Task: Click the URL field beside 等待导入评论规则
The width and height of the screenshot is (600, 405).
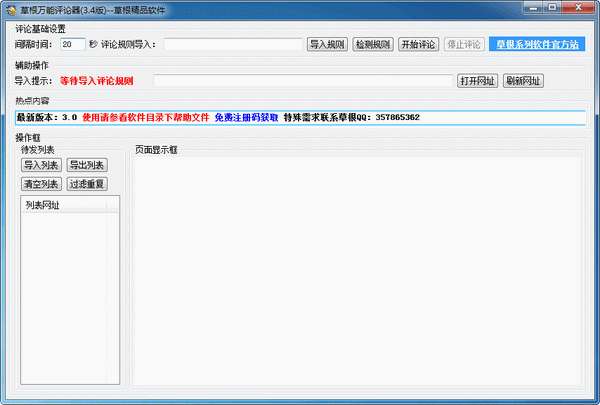Action: pyautogui.click(x=302, y=81)
